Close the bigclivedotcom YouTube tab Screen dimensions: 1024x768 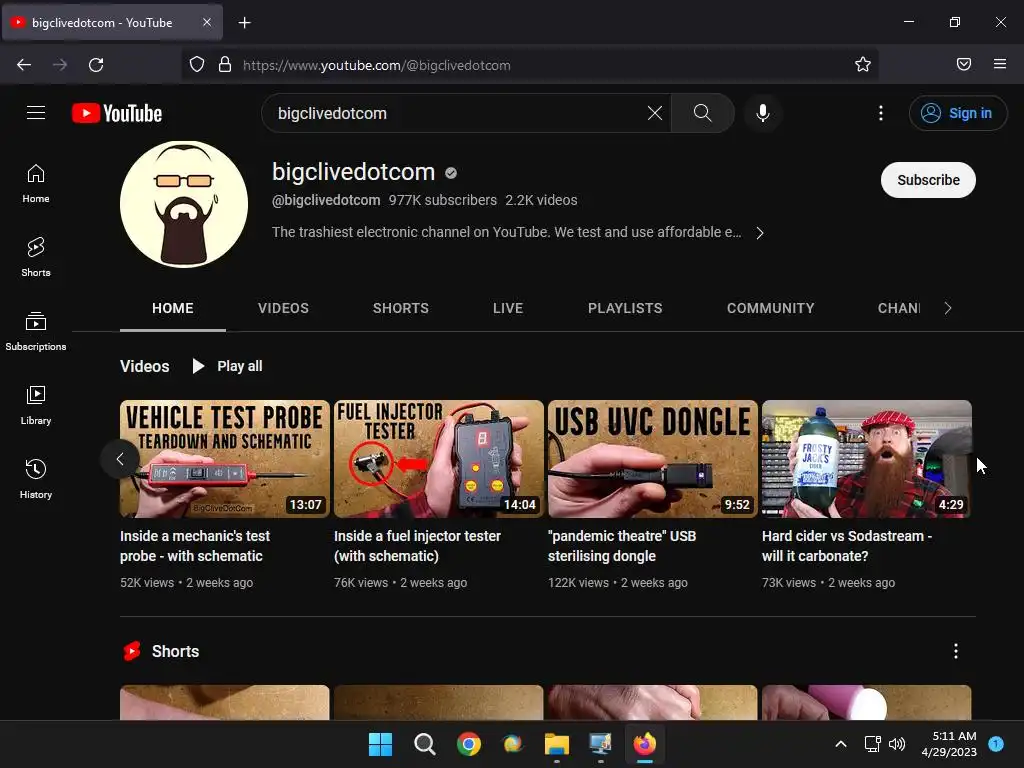[x=206, y=22]
